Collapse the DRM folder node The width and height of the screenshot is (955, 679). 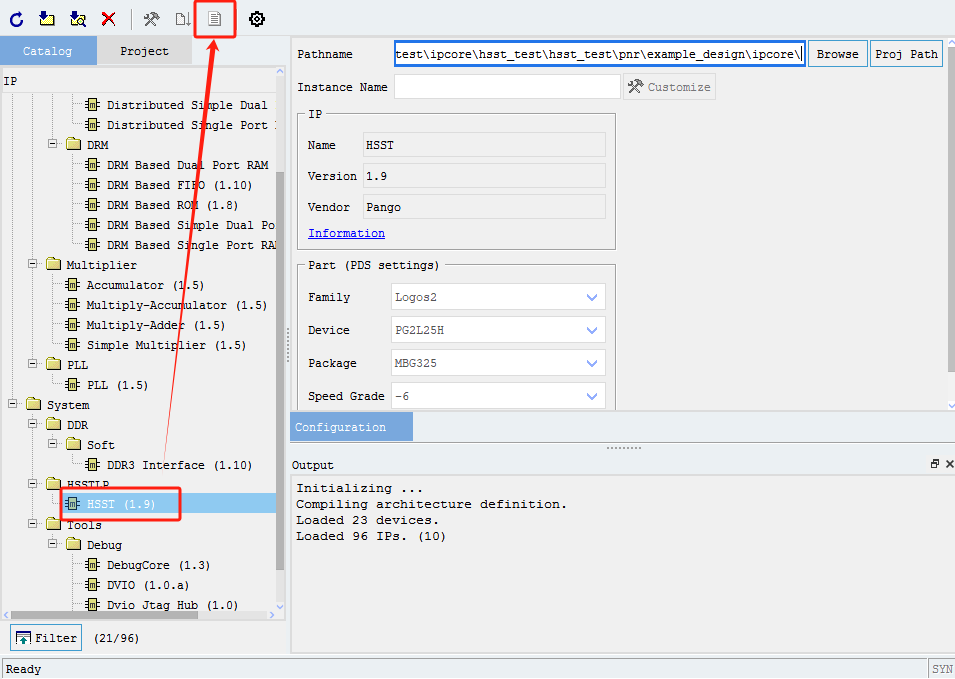tap(53, 144)
